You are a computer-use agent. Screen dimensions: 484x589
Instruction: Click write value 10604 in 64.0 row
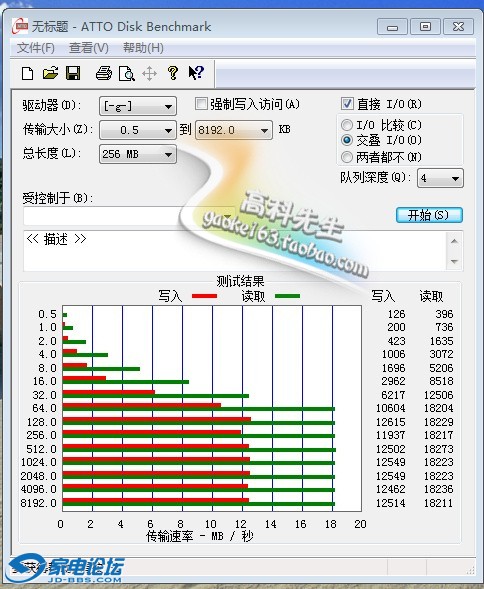pos(391,408)
